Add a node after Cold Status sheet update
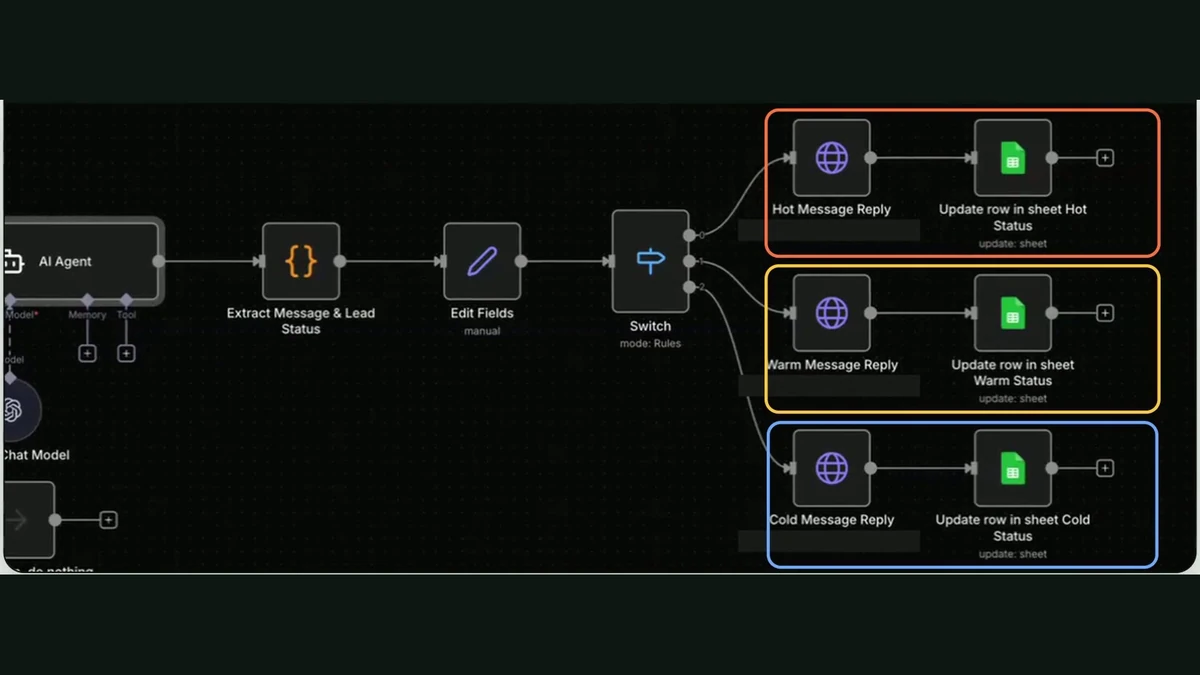 pos(1105,468)
